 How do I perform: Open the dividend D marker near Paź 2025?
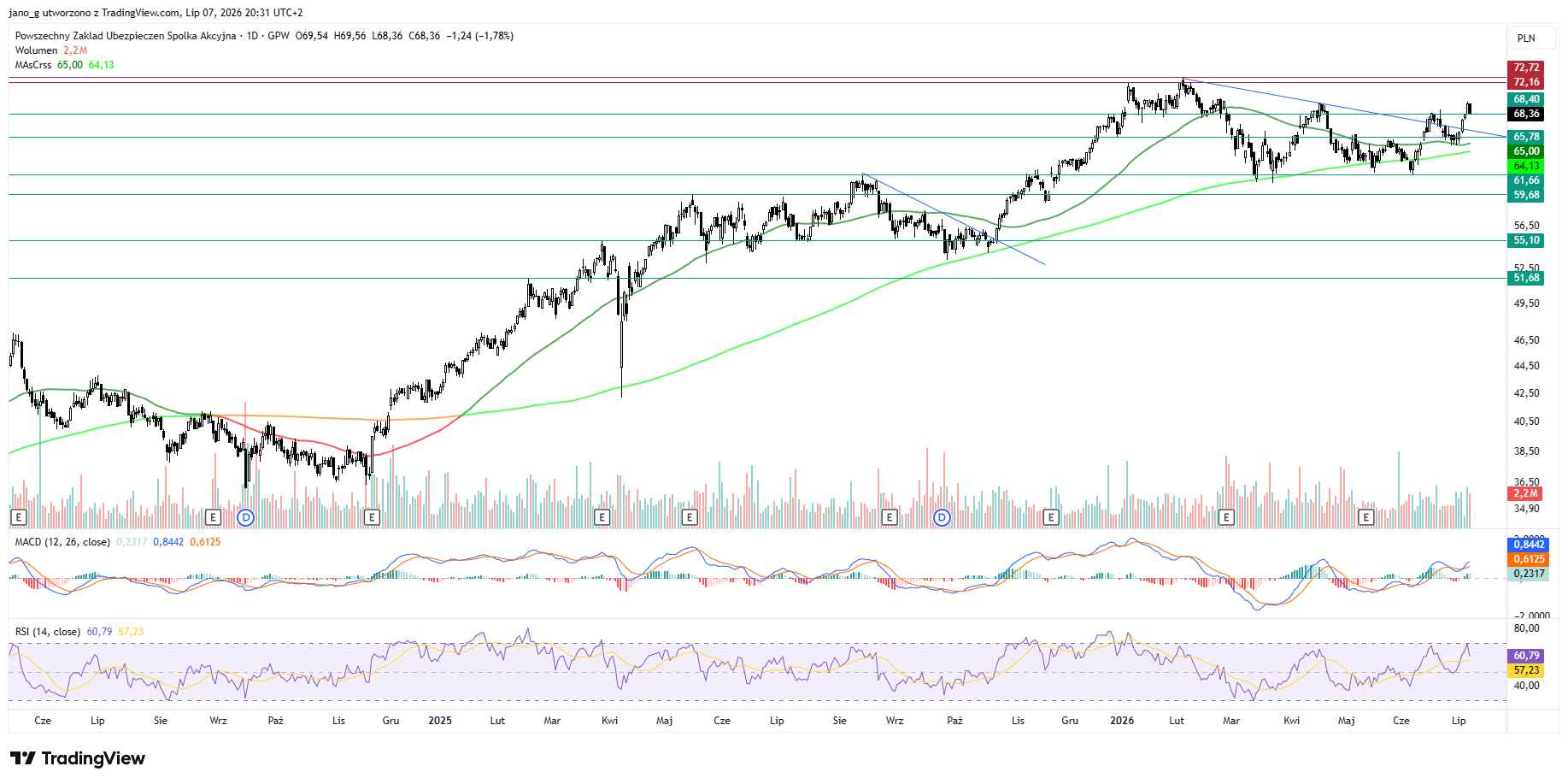click(x=942, y=517)
